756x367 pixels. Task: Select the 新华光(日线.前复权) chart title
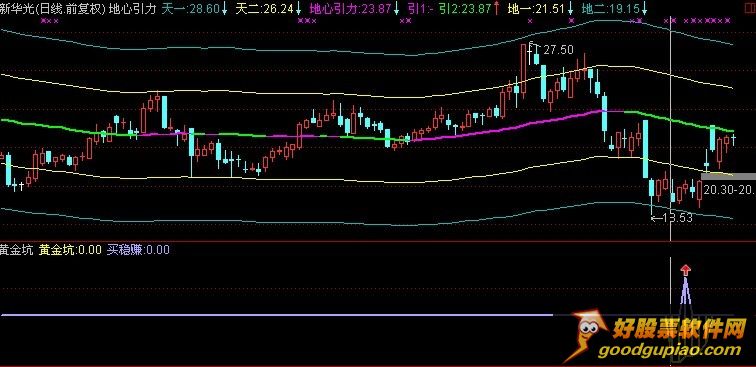53,9
